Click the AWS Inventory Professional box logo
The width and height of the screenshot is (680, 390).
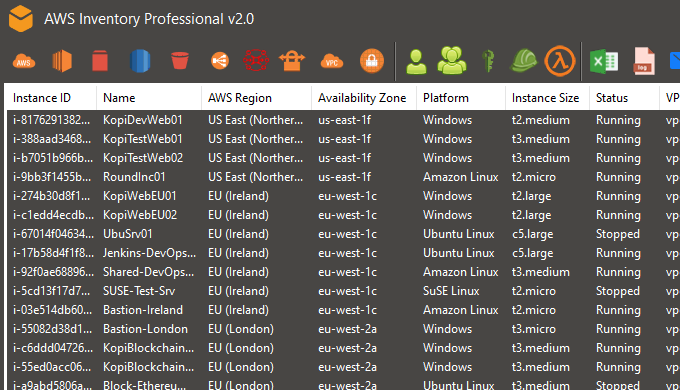[21, 19]
